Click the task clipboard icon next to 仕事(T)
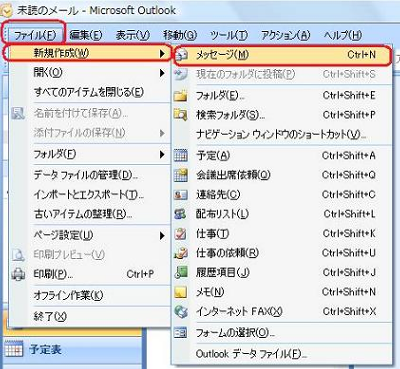400x369 pixels. pyautogui.click(x=181, y=234)
